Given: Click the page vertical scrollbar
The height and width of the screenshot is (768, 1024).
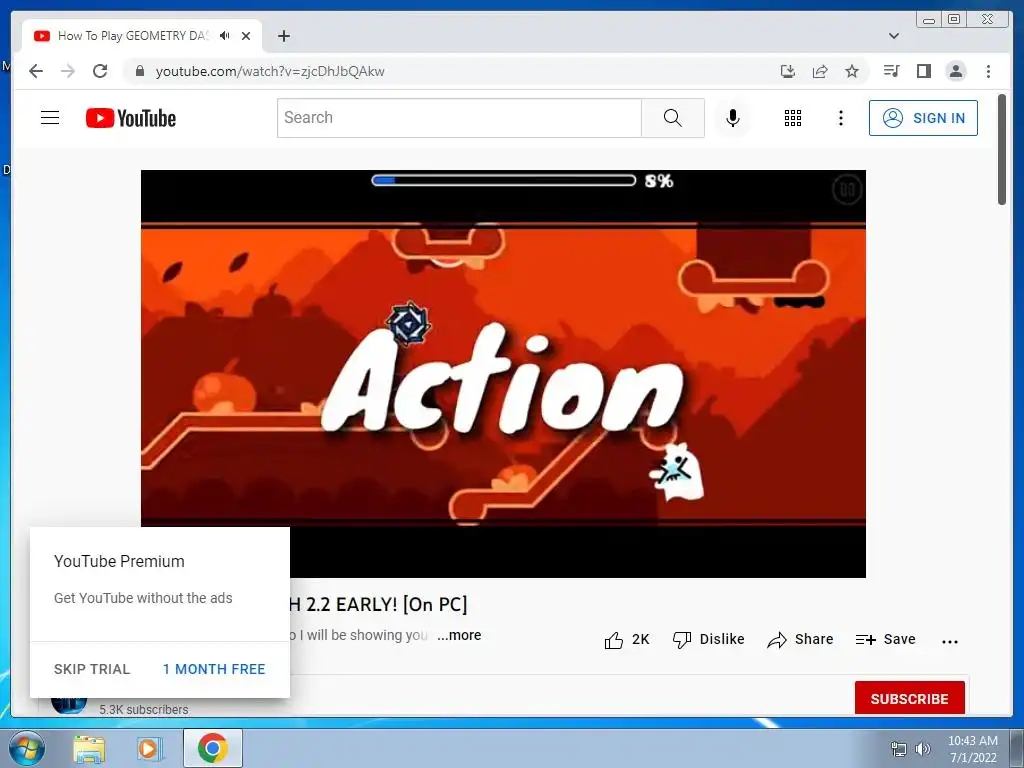Looking at the screenshot, I should tap(1002, 149).
